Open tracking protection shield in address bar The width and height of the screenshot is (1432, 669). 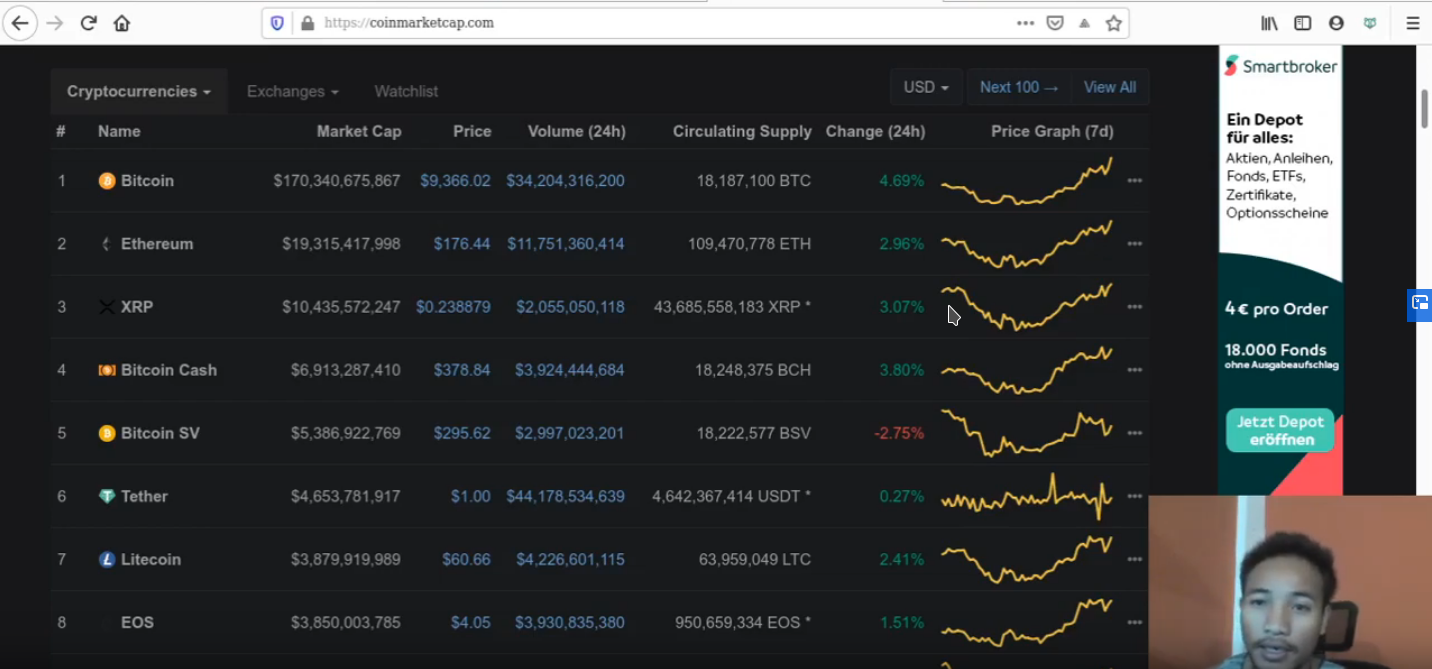click(x=277, y=23)
